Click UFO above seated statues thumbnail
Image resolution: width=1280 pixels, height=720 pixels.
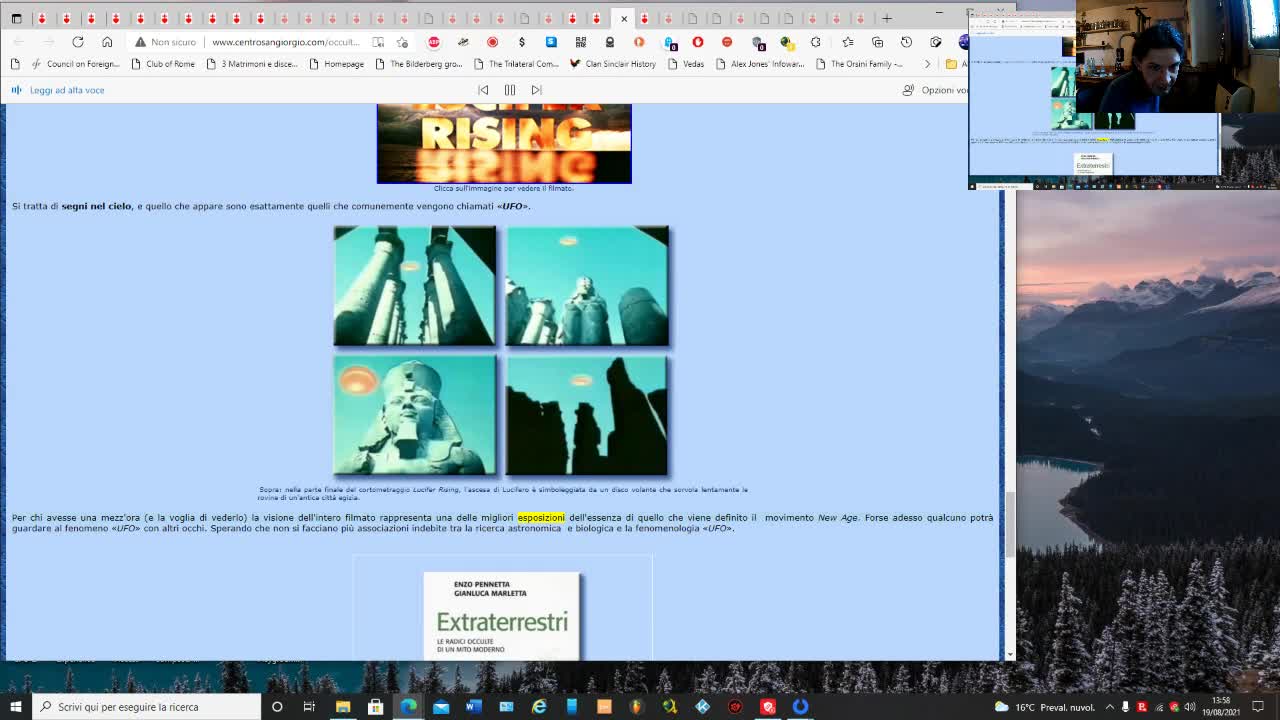587,286
